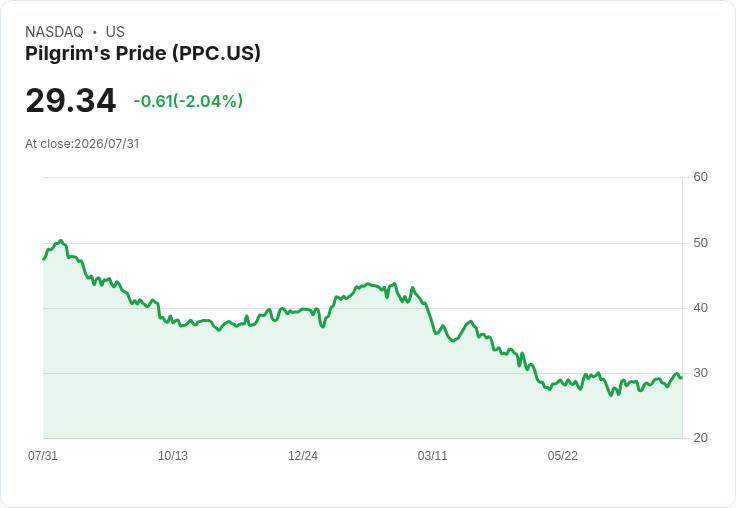Click the 20 y-axis price label

tap(700, 438)
